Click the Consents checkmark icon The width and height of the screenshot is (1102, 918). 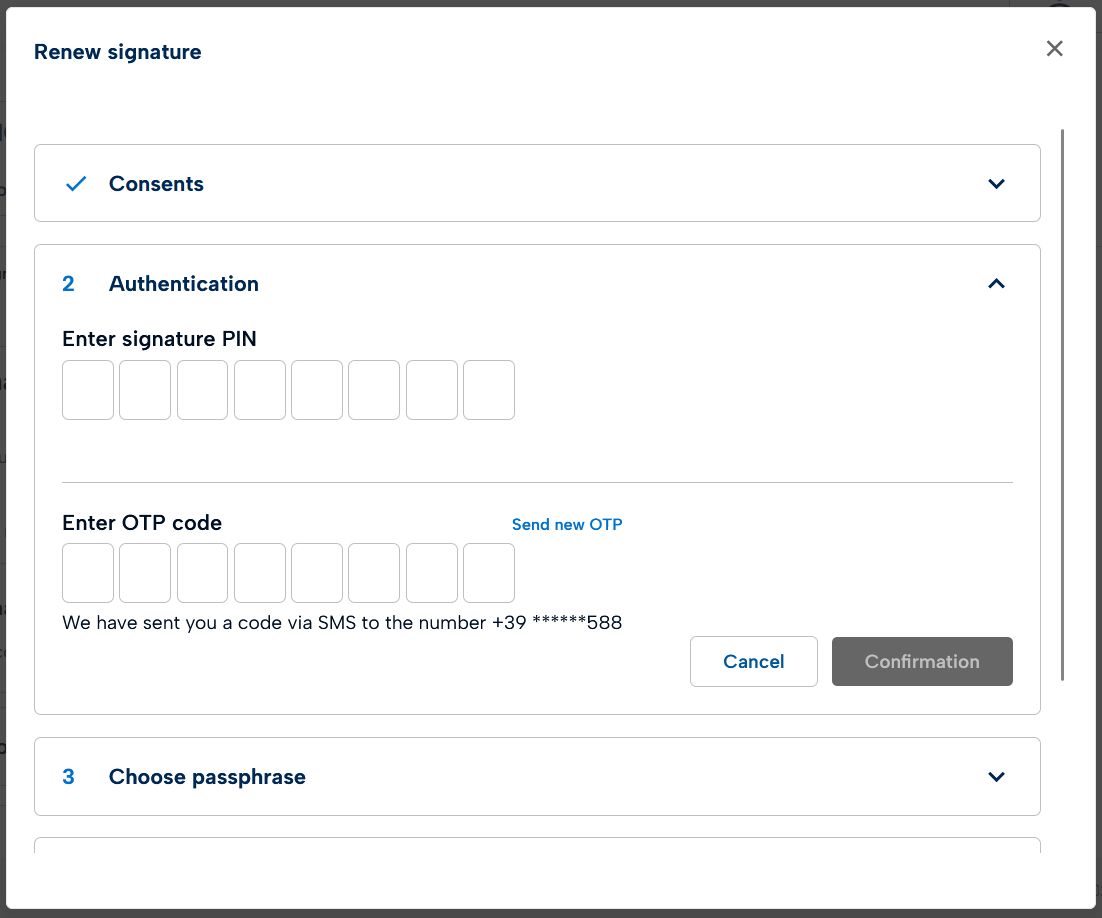(x=76, y=184)
